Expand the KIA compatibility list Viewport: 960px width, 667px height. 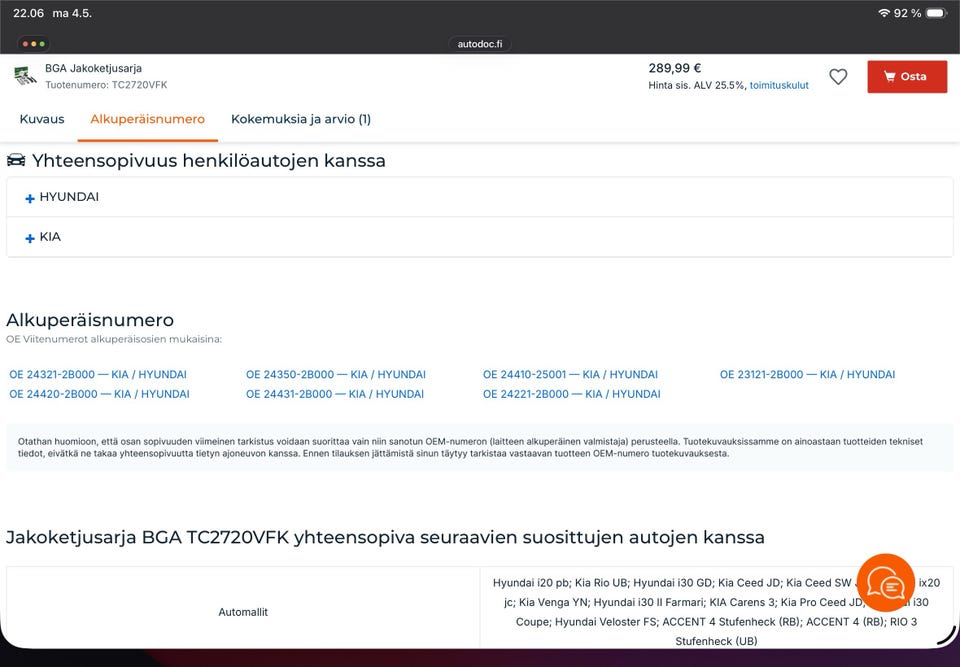tap(479, 237)
